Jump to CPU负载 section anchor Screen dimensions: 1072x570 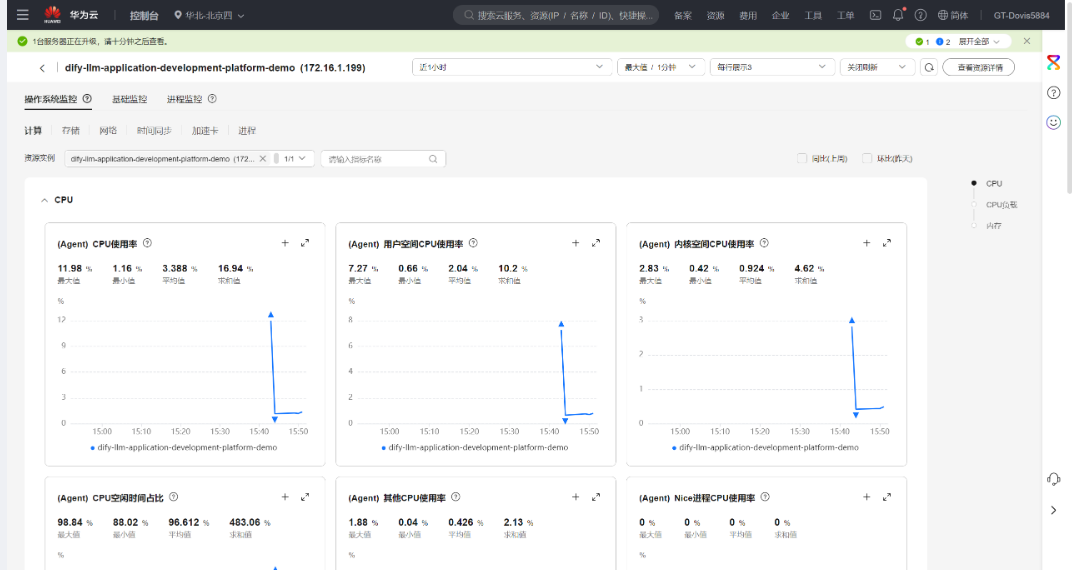point(1000,204)
